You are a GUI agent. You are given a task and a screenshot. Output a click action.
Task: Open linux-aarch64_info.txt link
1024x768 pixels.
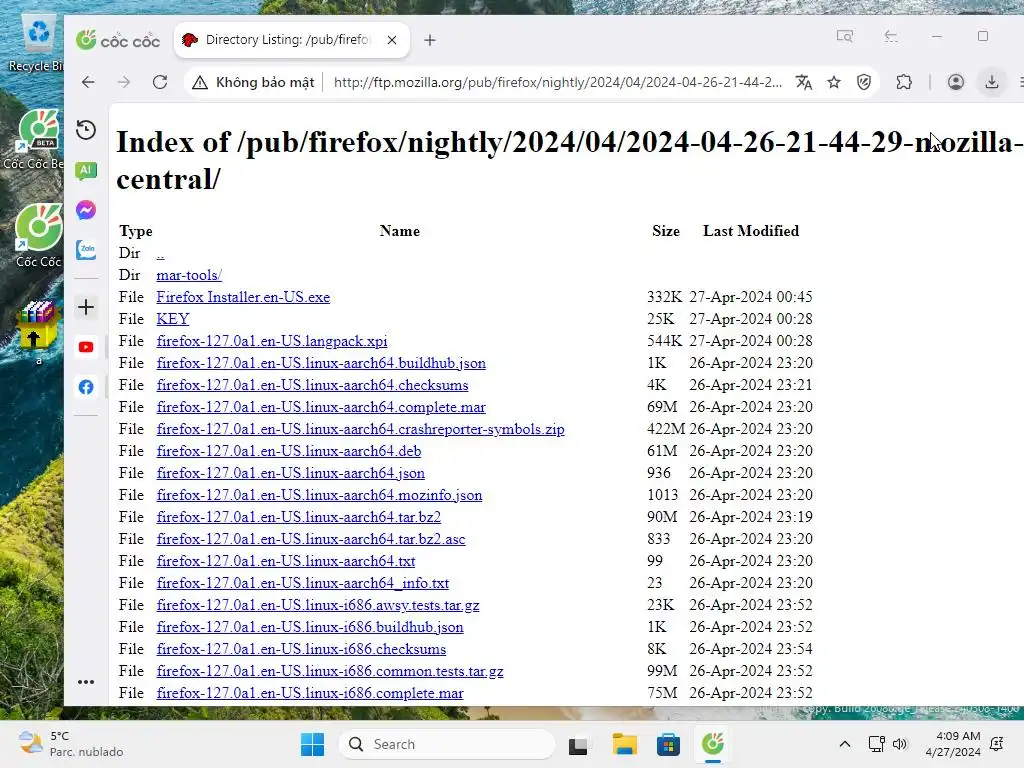click(x=302, y=583)
